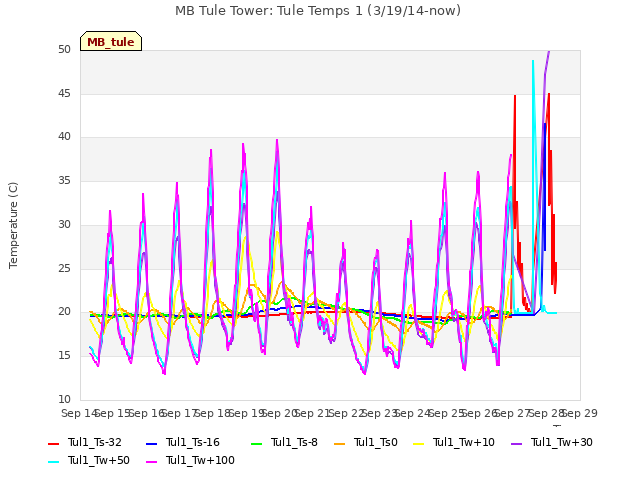The image size is (640, 480).
Task: Click the chart title text
Action: tap(318, 11)
